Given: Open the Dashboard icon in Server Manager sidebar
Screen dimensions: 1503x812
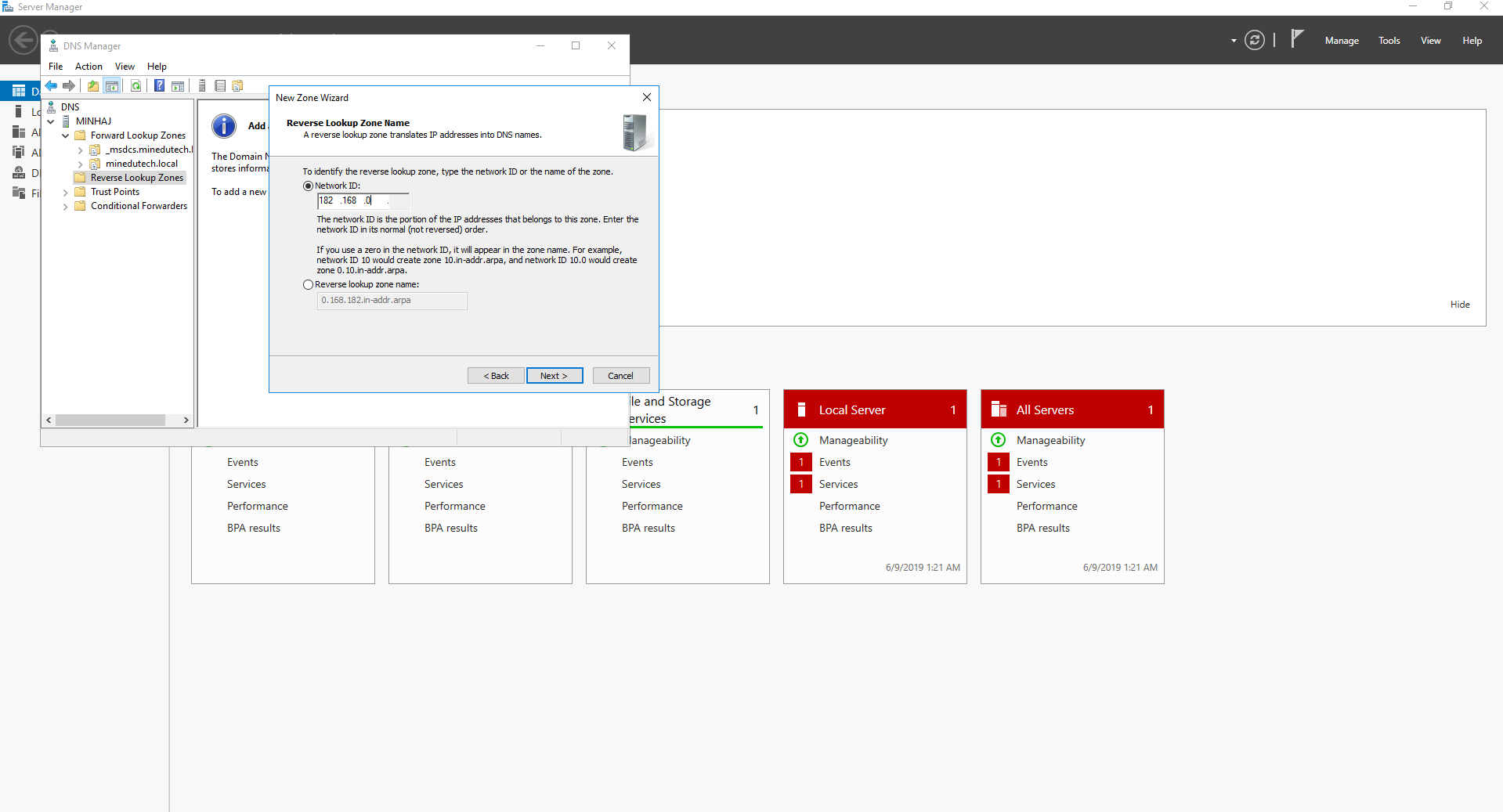Looking at the screenshot, I should point(18,90).
